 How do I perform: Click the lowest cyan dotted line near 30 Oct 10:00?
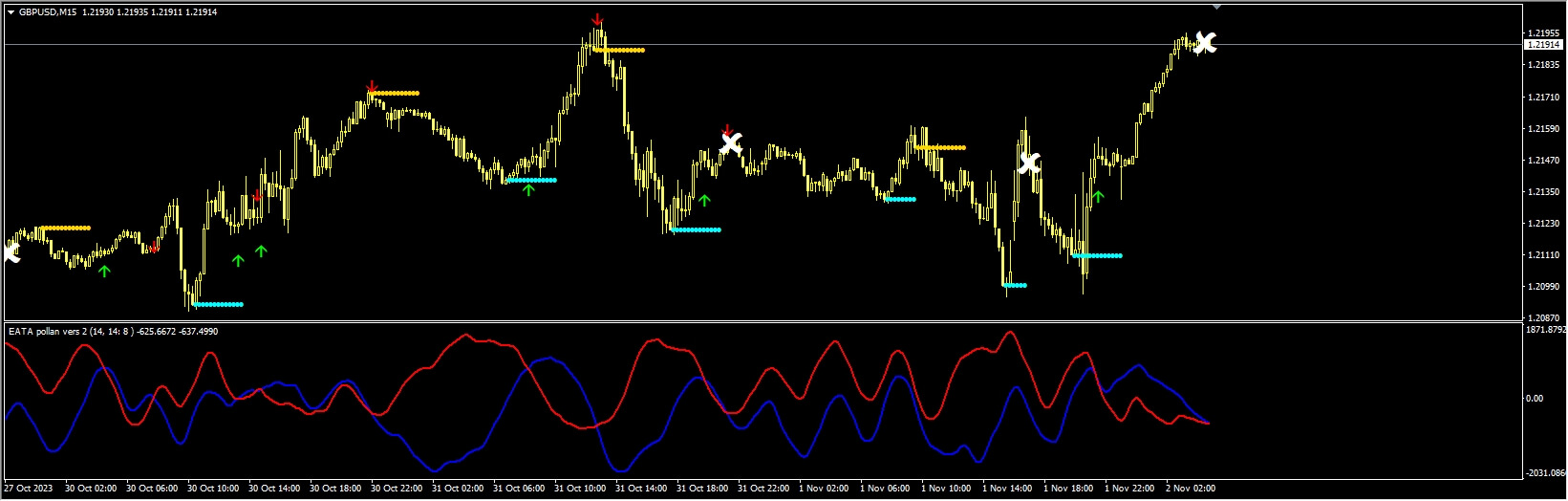point(218,305)
